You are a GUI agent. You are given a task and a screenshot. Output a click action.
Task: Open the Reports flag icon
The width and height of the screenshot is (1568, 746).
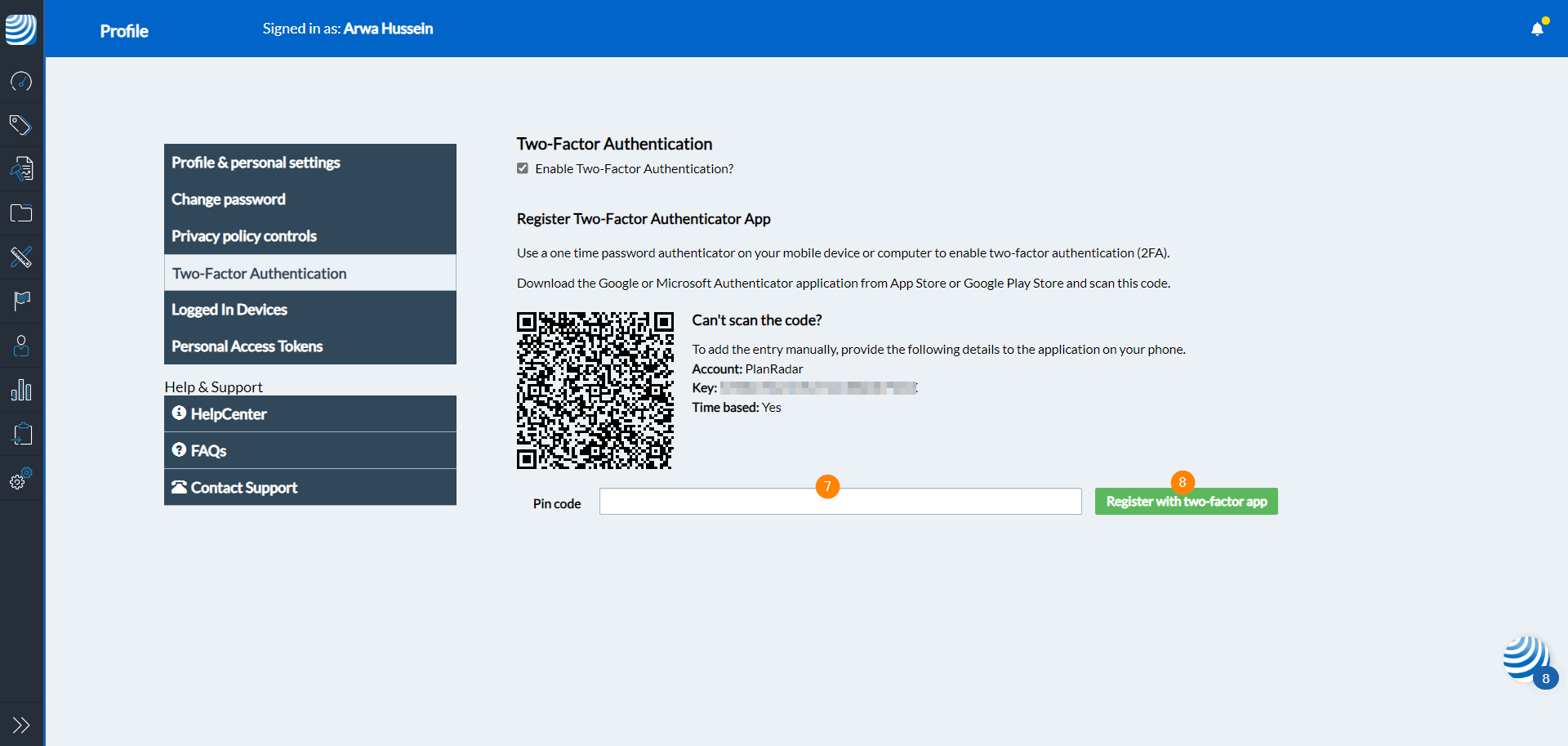pos(21,301)
